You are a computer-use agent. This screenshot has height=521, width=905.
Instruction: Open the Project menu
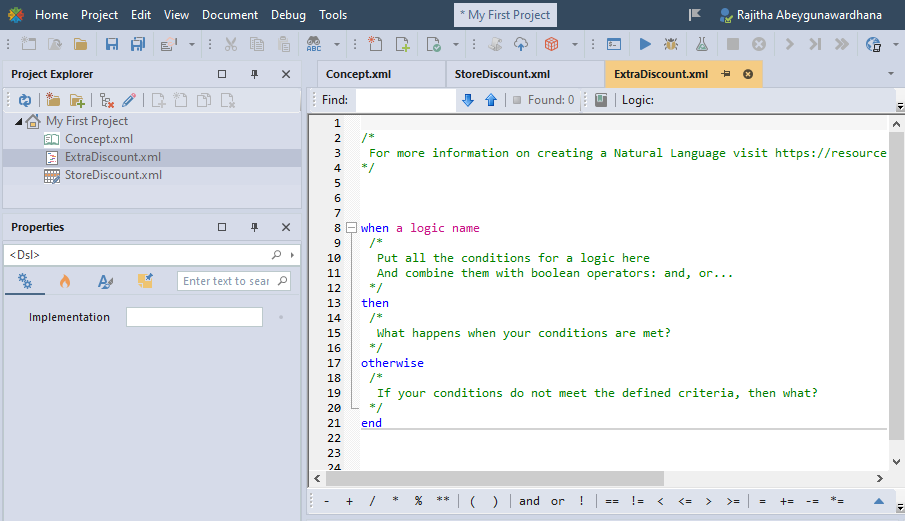click(x=99, y=14)
